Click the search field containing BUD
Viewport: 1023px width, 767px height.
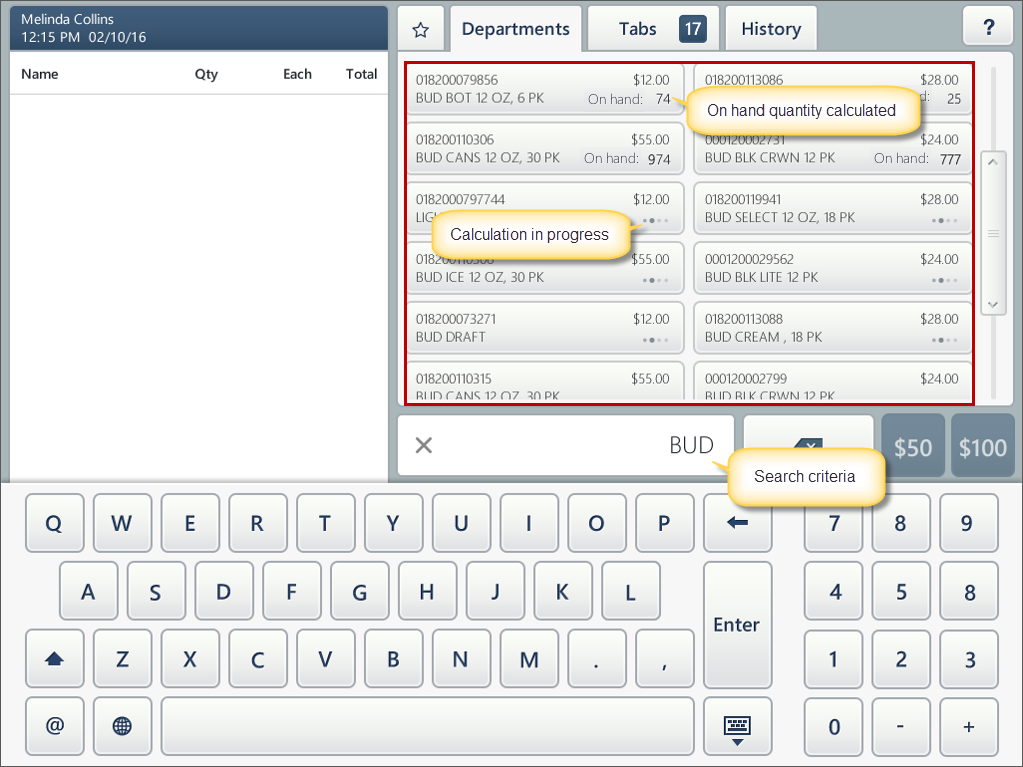(x=566, y=445)
